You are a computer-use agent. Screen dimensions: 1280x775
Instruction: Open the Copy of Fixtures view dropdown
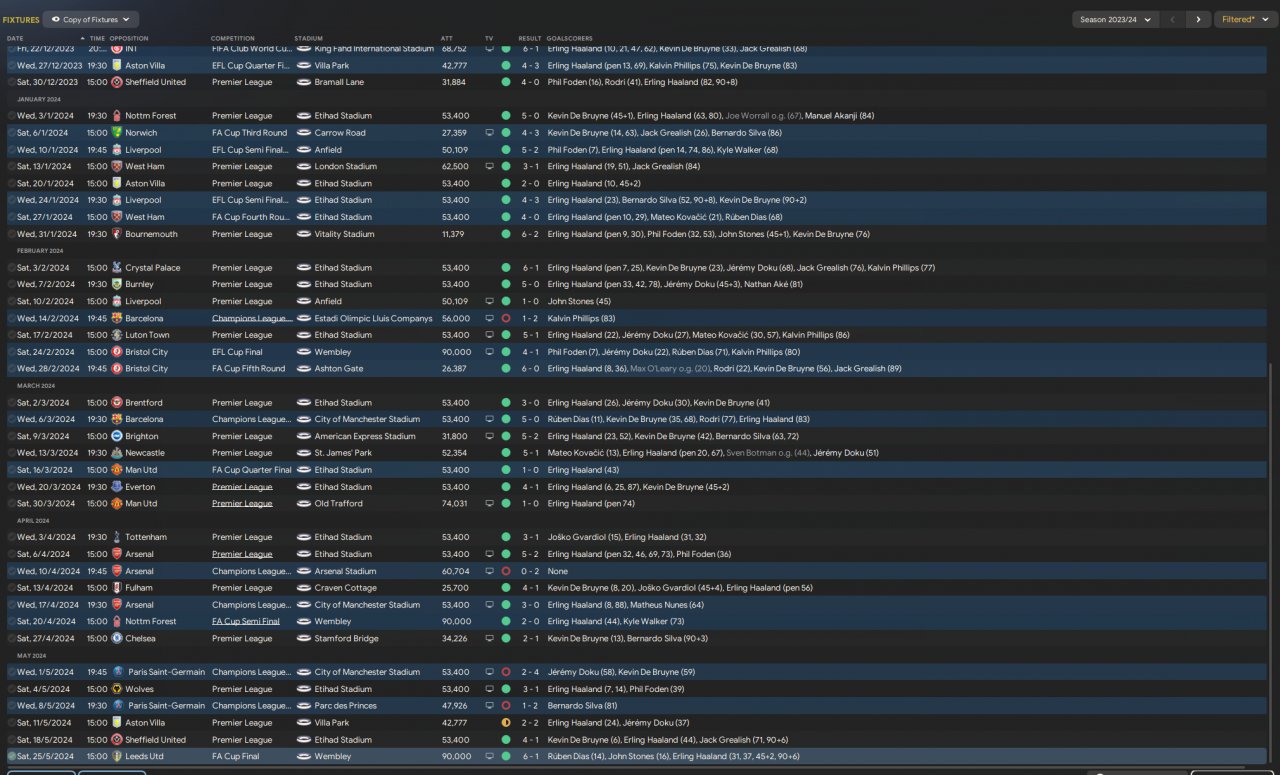click(x=91, y=19)
